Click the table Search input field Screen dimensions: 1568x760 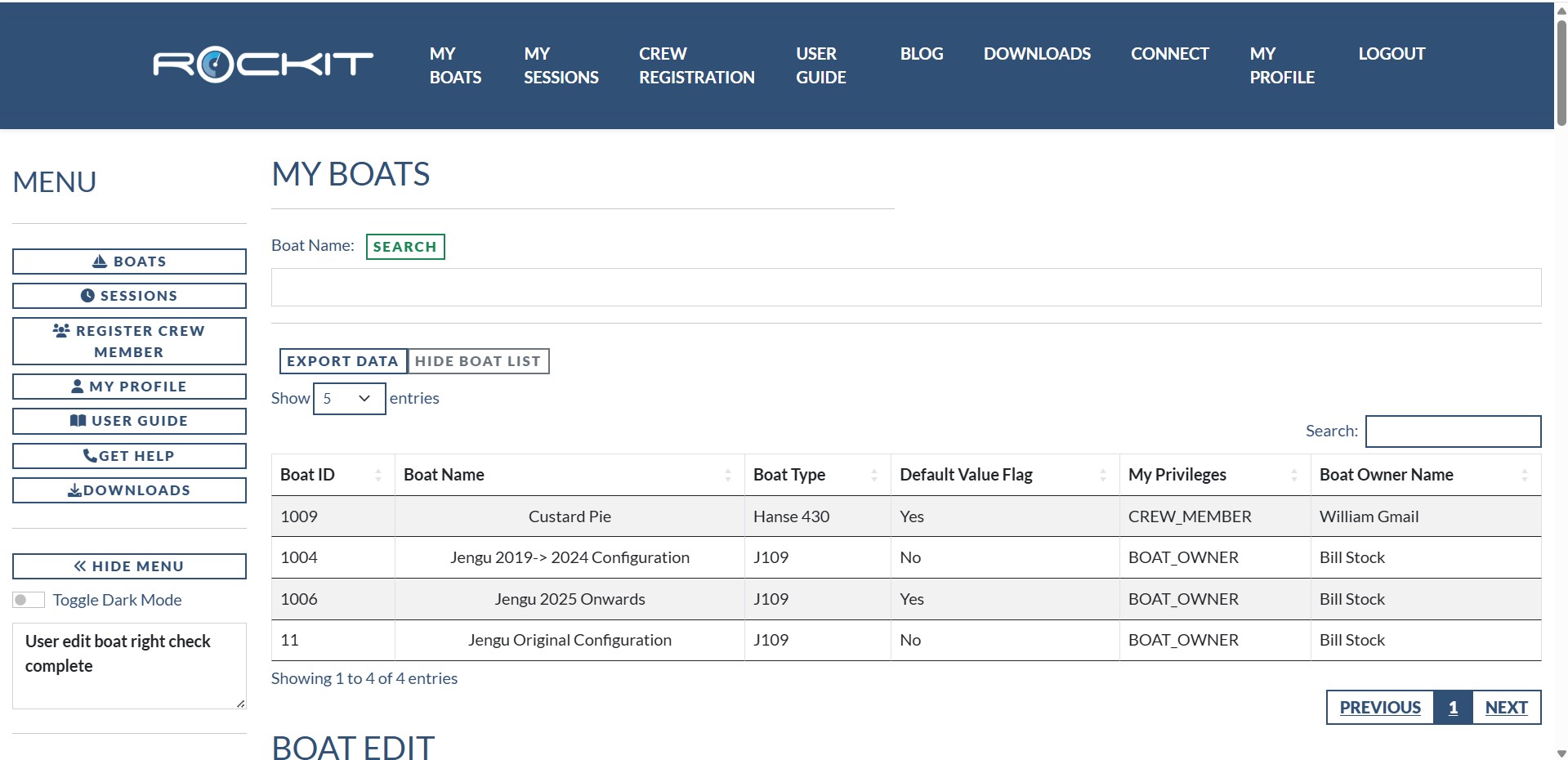1453,431
